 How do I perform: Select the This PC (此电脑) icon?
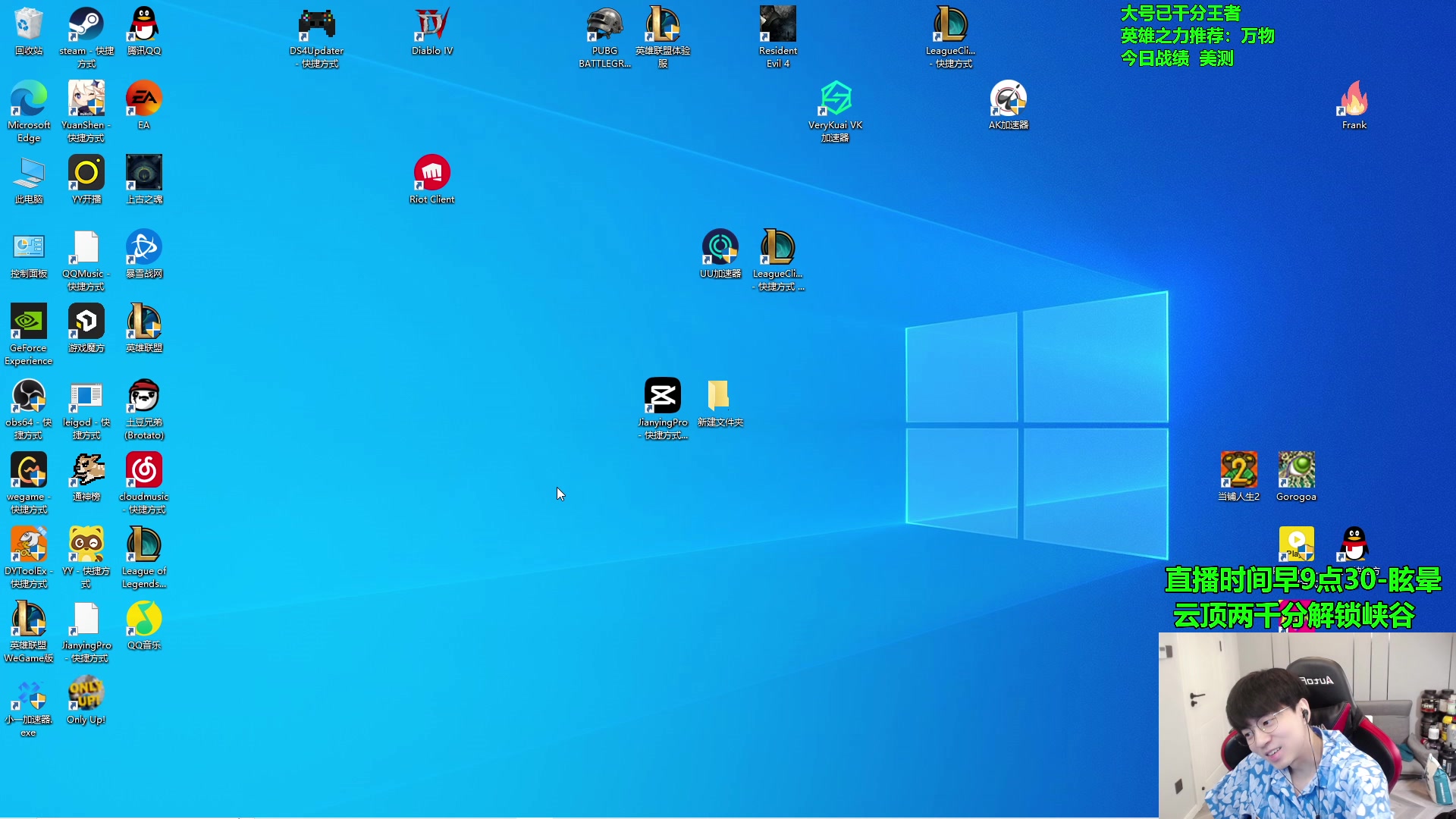(x=29, y=180)
